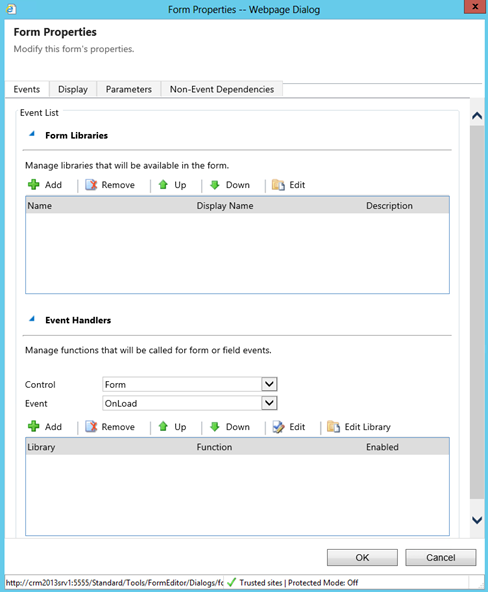Add a new event handler
The width and height of the screenshot is (488, 592).
pos(45,427)
